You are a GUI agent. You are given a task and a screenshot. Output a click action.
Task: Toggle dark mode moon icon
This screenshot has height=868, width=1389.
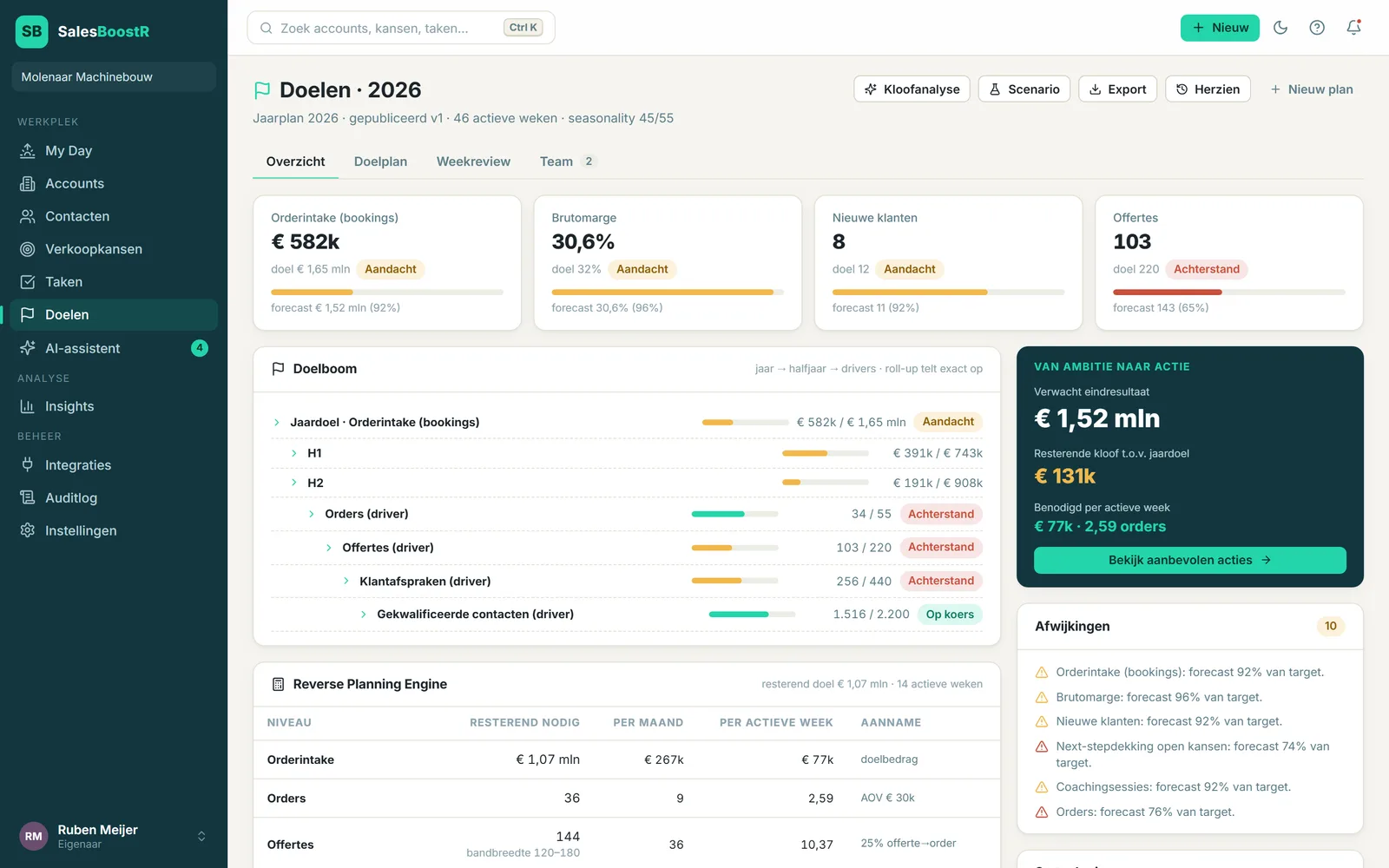(x=1280, y=28)
